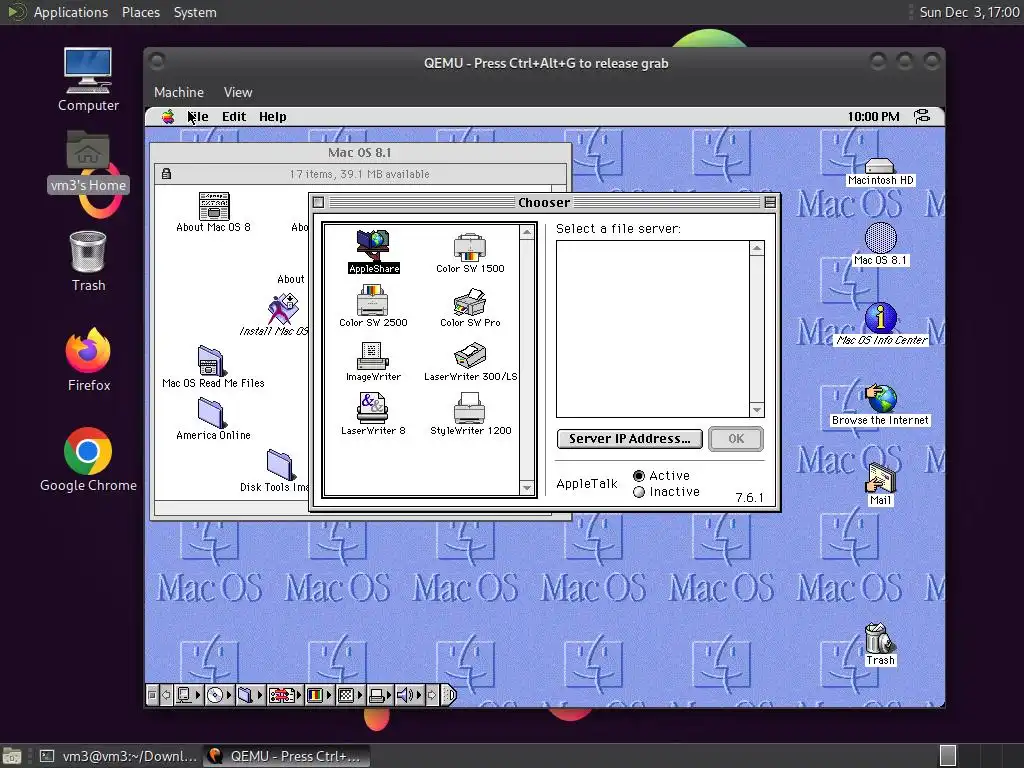The image size is (1024, 768).
Task: Click the vm3's Home folder icon
Action: 88,161
